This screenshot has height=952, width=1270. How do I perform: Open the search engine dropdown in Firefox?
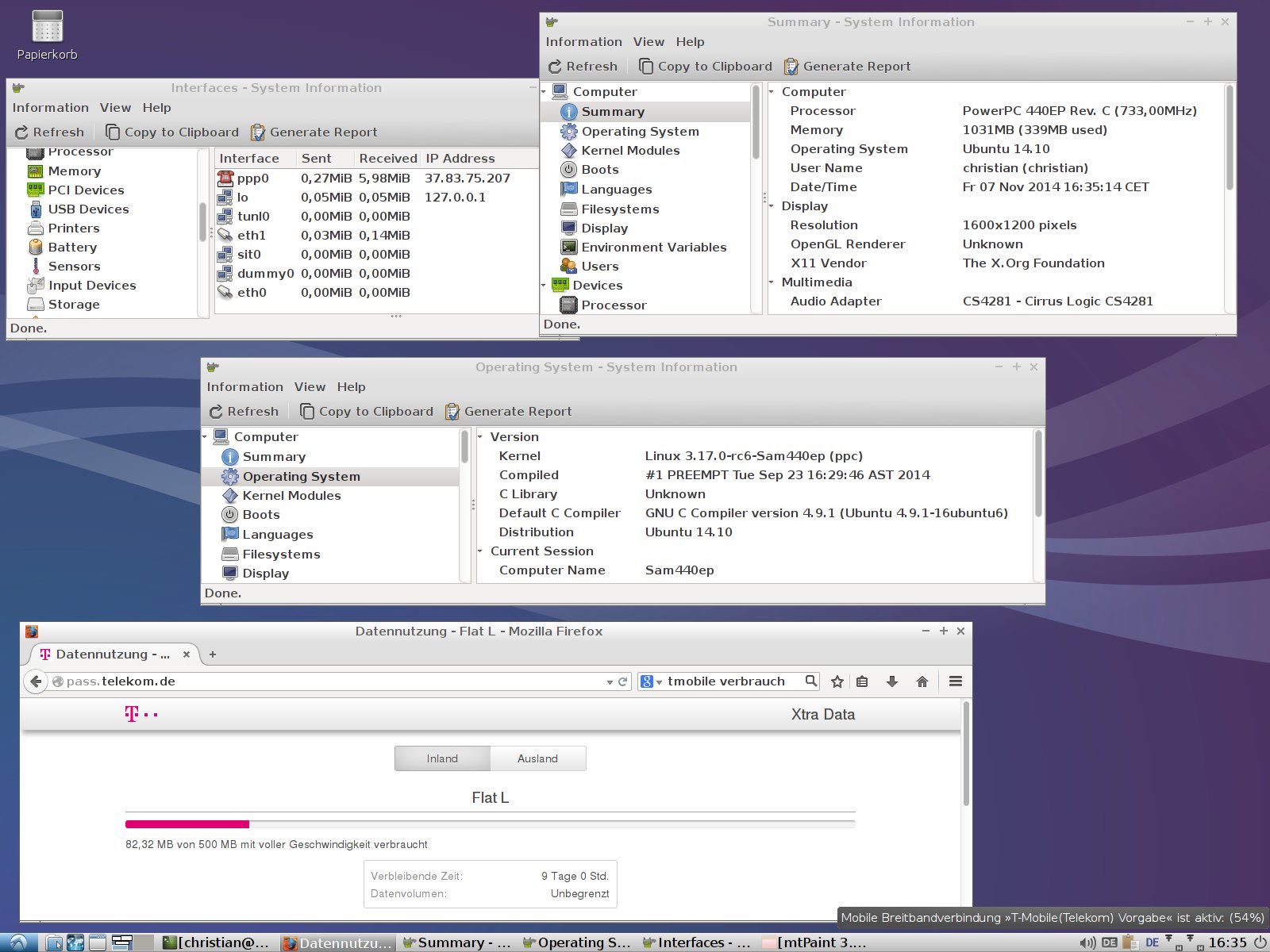(651, 681)
